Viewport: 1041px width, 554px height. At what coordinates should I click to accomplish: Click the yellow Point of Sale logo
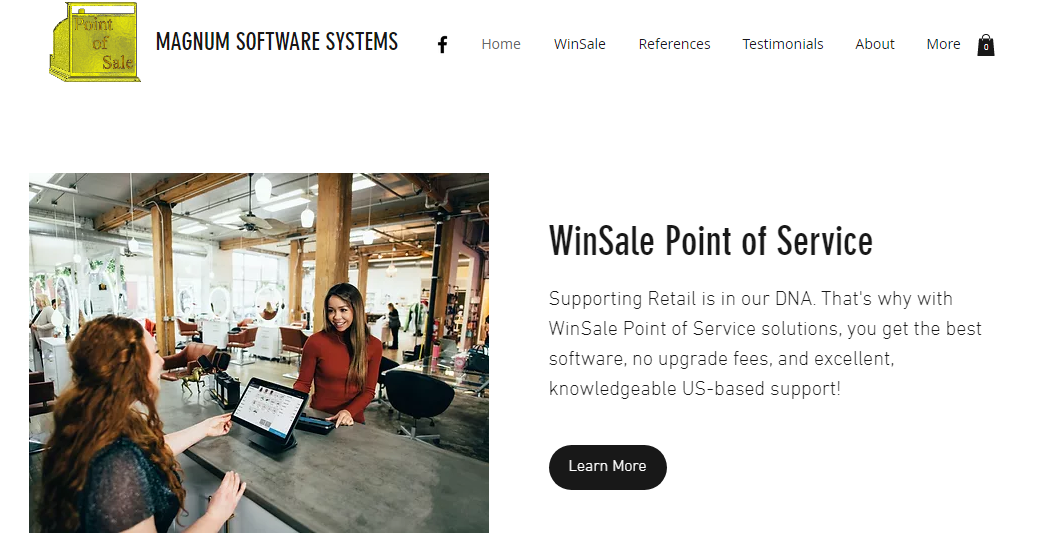(94, 42)
